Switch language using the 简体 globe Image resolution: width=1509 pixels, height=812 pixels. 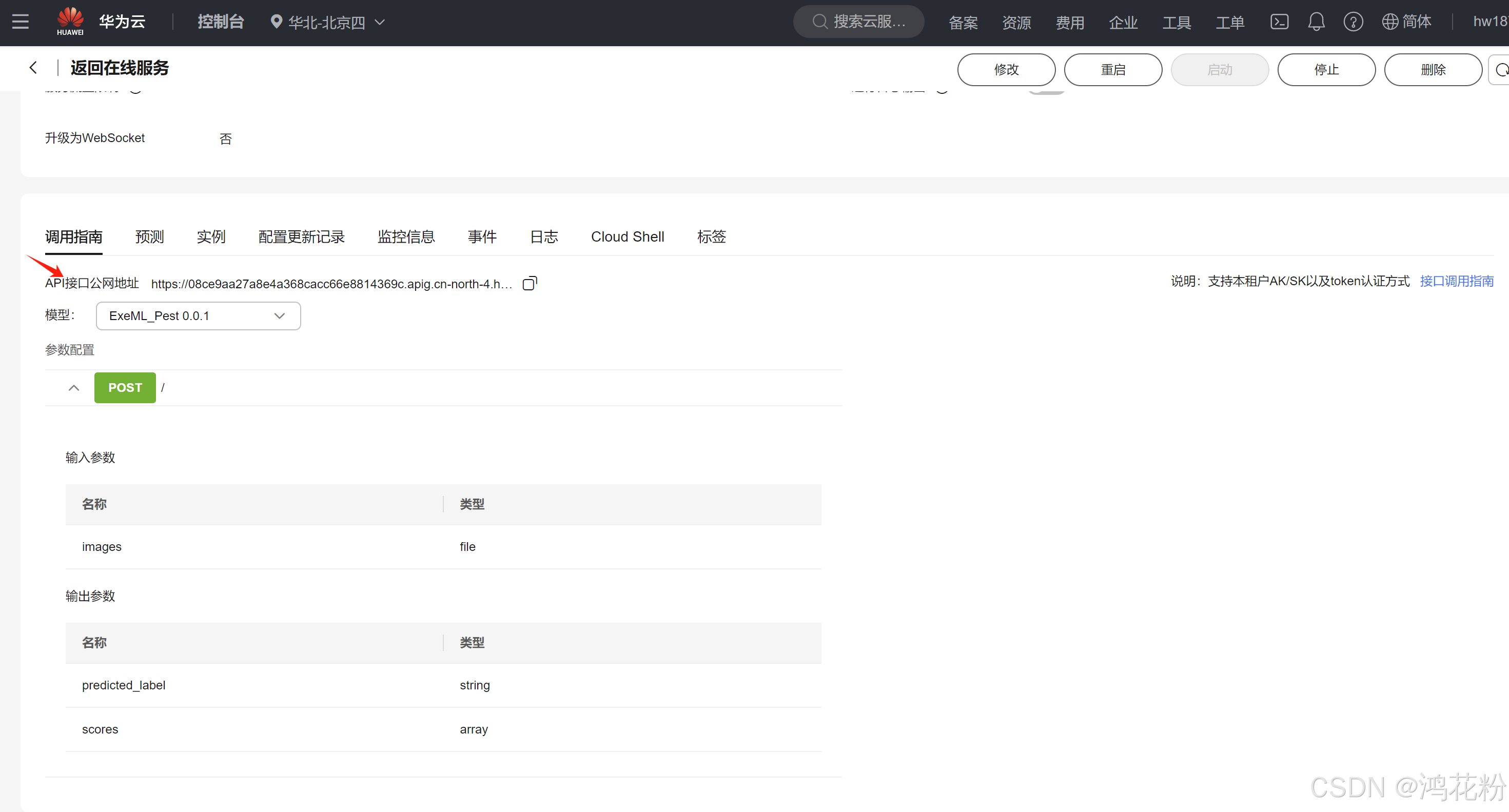pos(1406,22)
